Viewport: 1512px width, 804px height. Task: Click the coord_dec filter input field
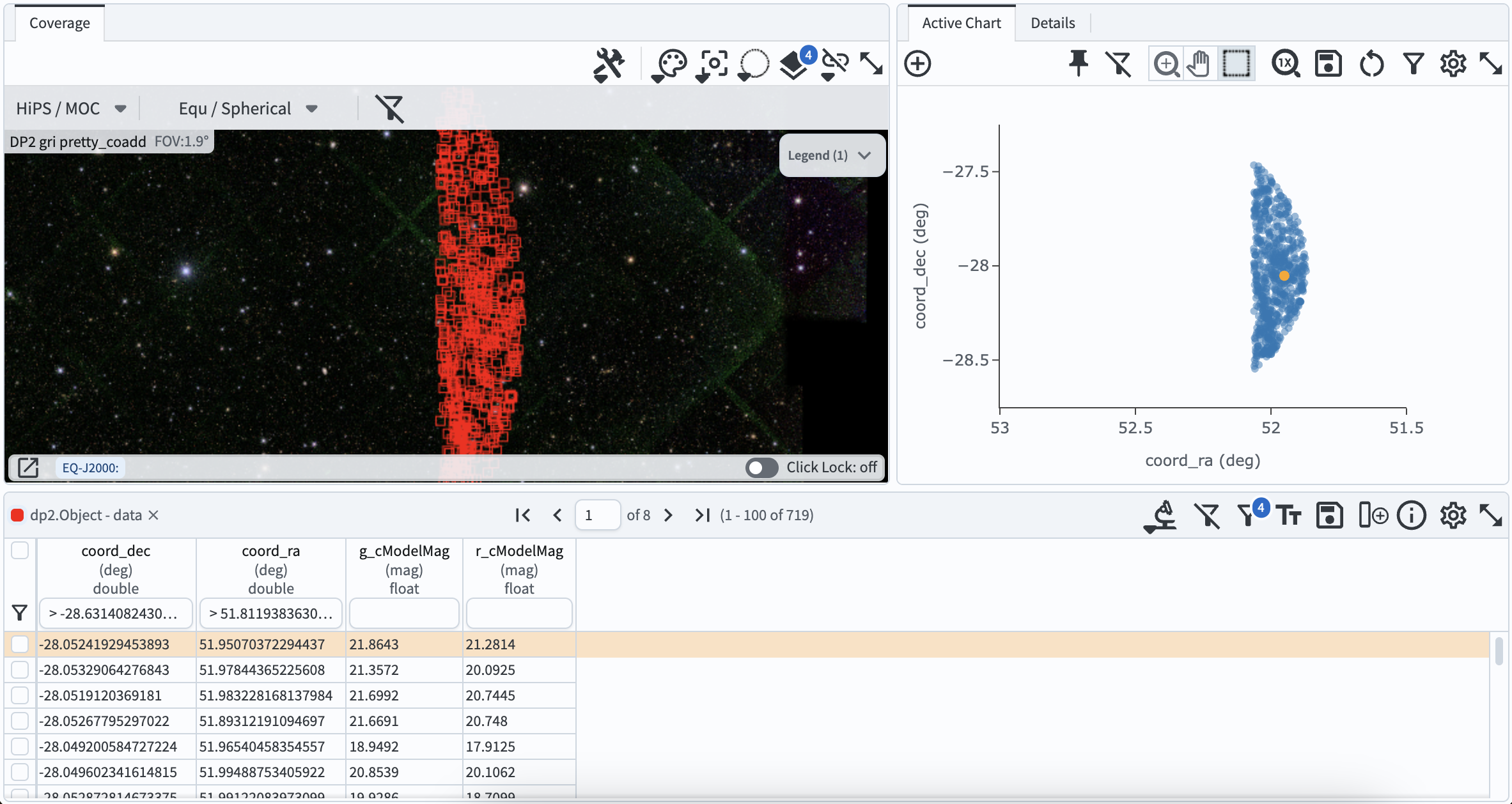click(x=116, y=614)
